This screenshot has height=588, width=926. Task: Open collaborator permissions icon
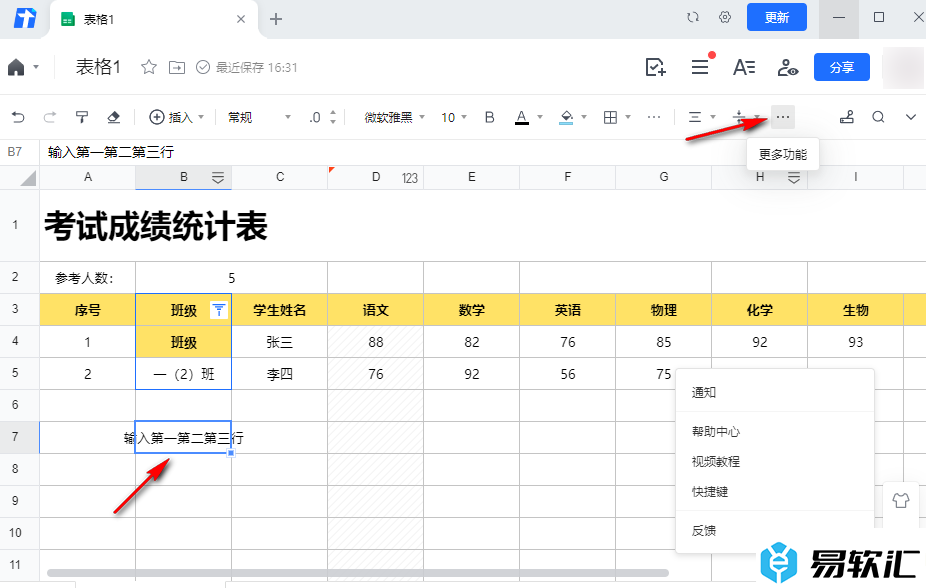788,67
